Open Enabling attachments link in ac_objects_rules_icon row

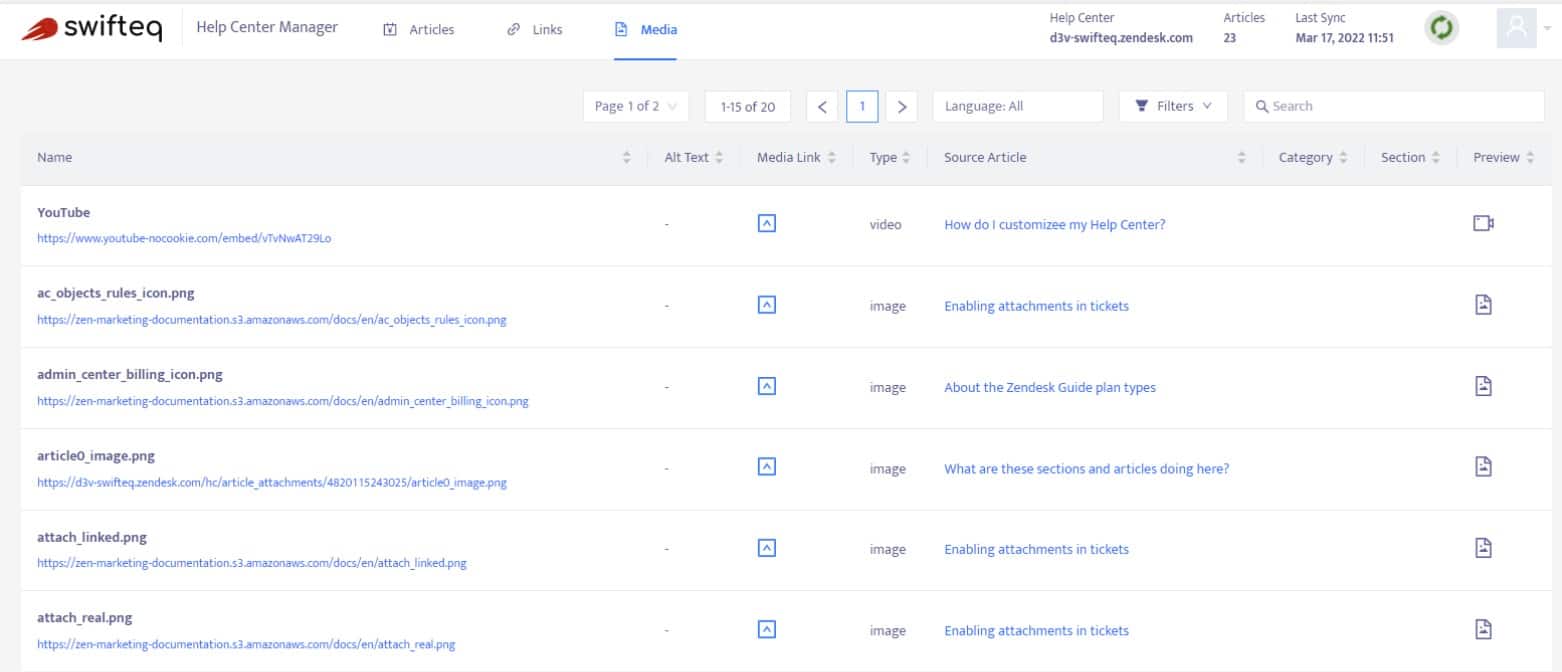(1037, 306)
